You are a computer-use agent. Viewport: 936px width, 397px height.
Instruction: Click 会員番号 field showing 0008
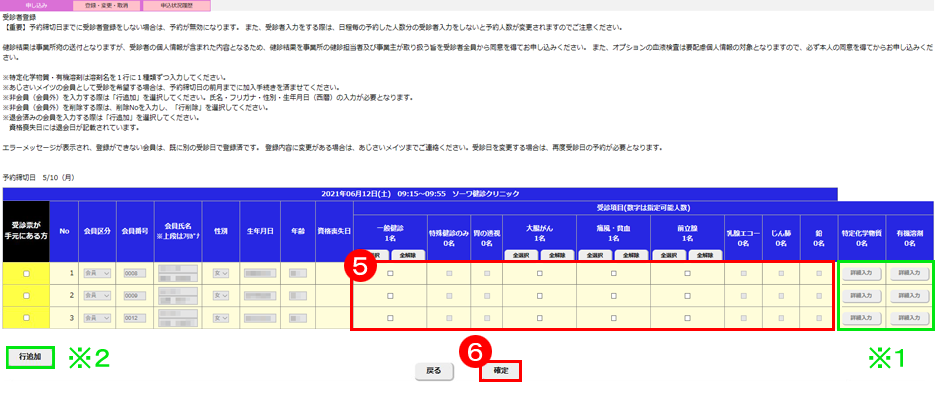click(134, 273)
